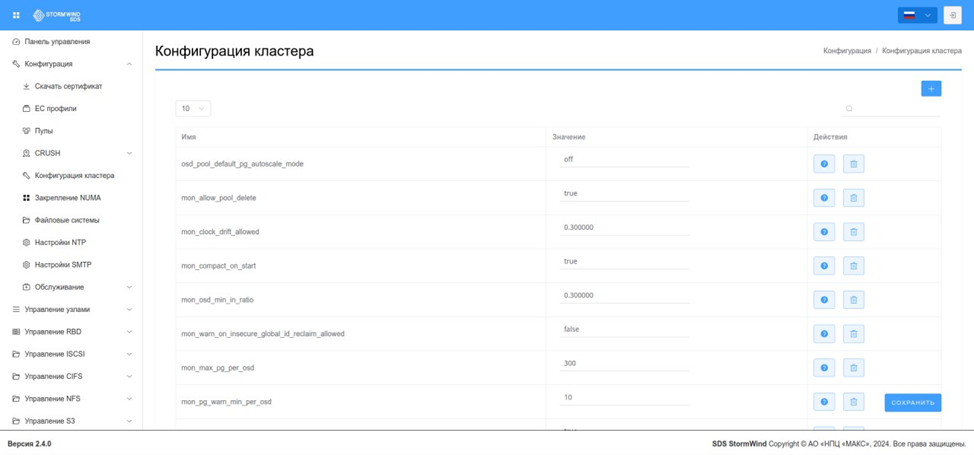Image resolution: width=974 pixels, height=455 pixels.
Task: Delete mon_compact_on_start parameter
Action: pyautogui.click(x=853, y=265)
